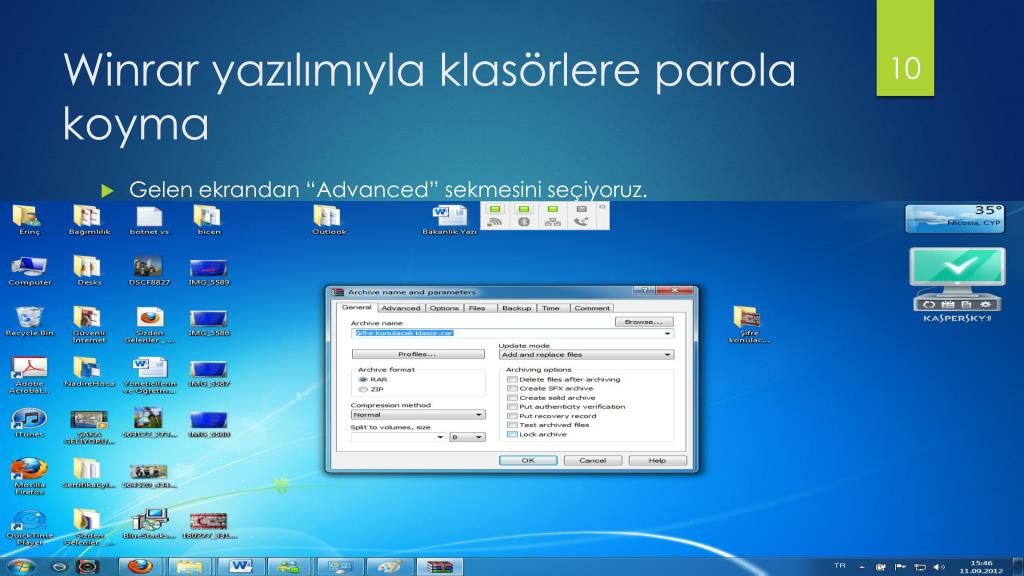Open the Update mode dropdown
The height and width of the screenshot is (576, 1024).
click(586, 355)
